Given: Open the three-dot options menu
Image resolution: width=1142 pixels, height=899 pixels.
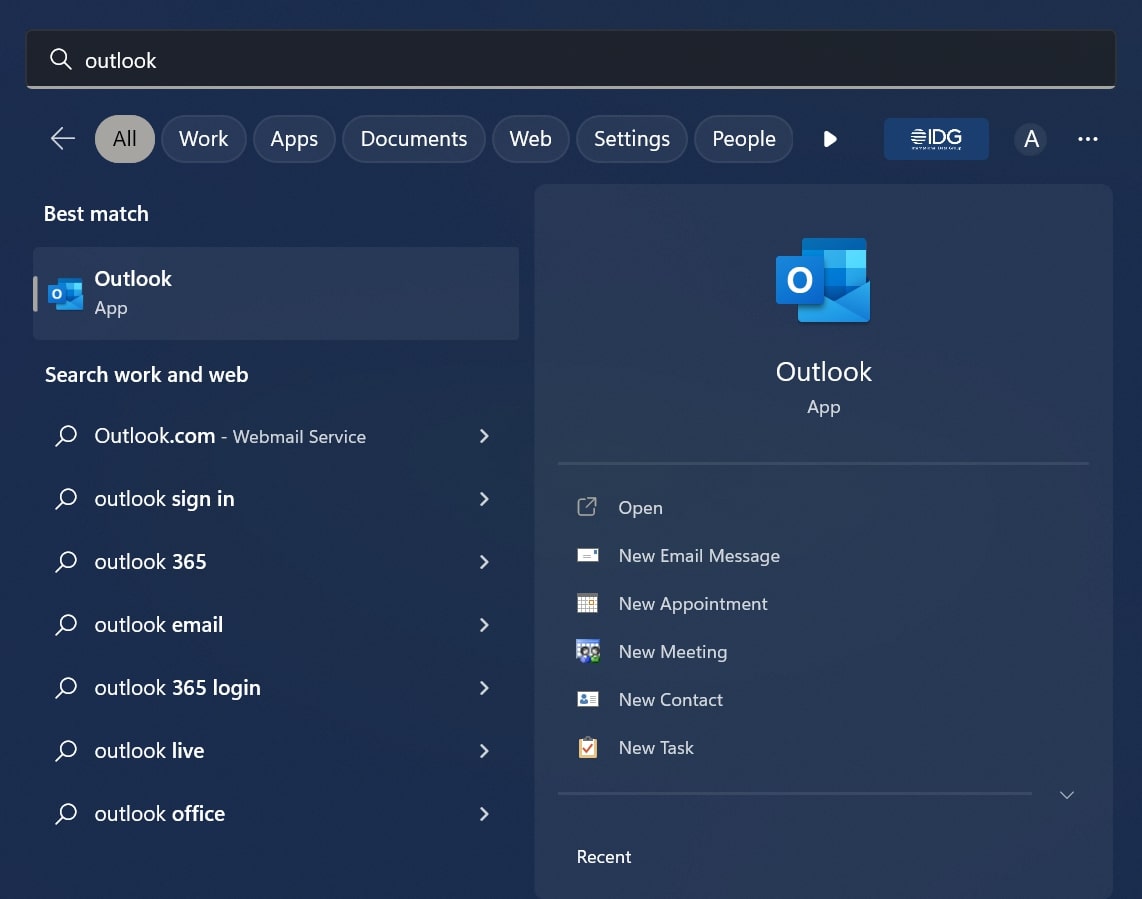Looking at the screenshot, I should point(1087,138).
